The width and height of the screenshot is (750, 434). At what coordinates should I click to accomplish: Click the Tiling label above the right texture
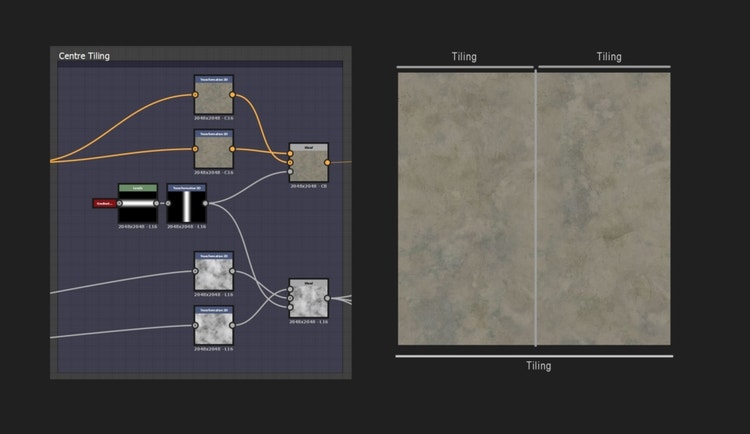[609, 57]
